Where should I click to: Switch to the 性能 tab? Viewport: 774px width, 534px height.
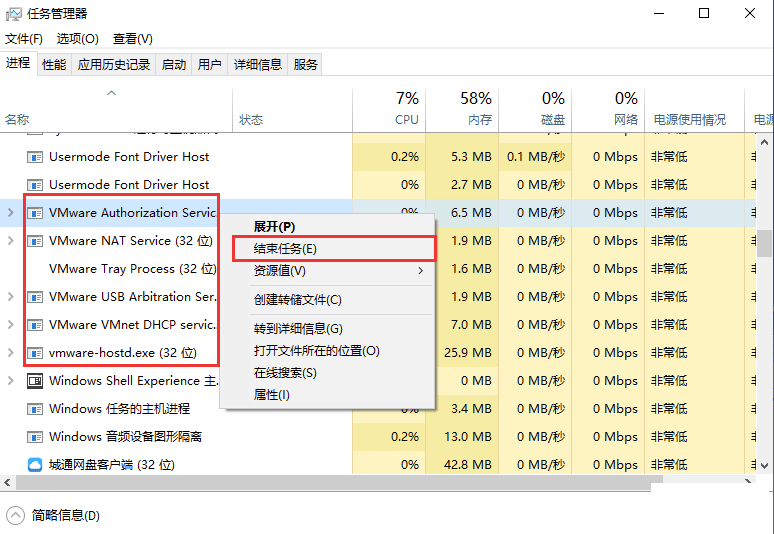point(54,65)
